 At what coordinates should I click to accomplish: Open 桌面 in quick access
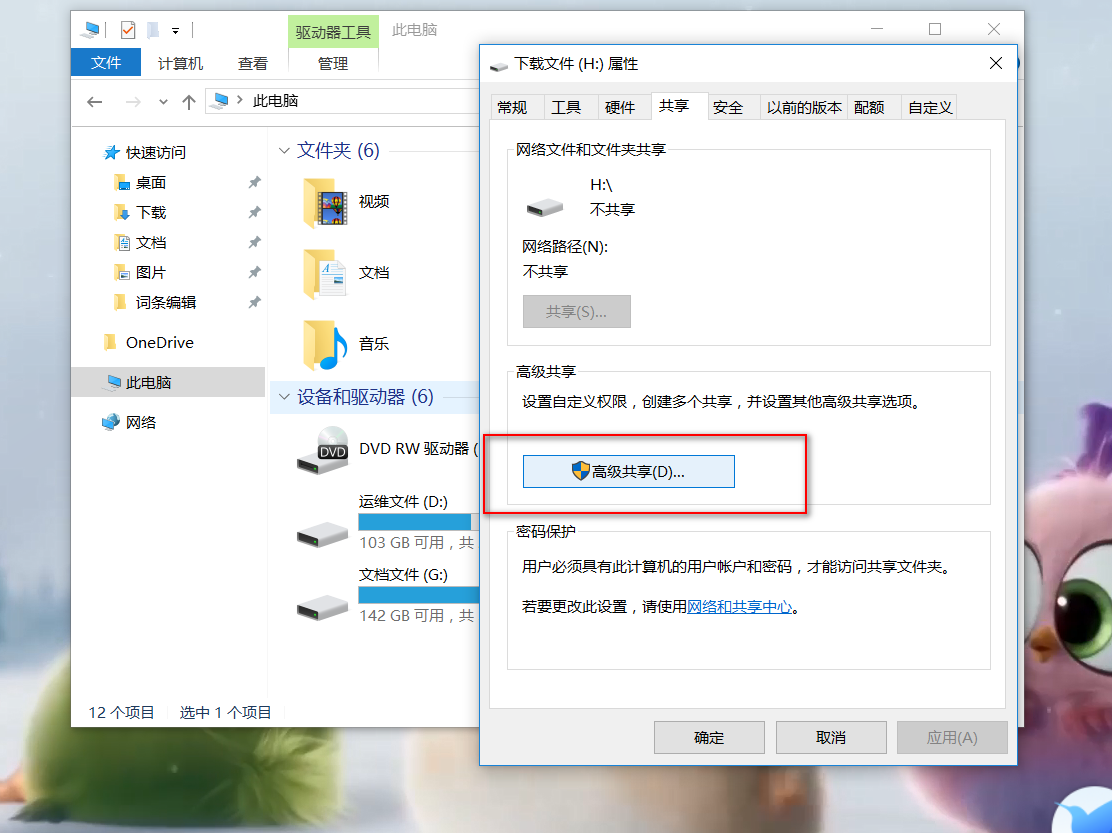[x=150, y=183]
